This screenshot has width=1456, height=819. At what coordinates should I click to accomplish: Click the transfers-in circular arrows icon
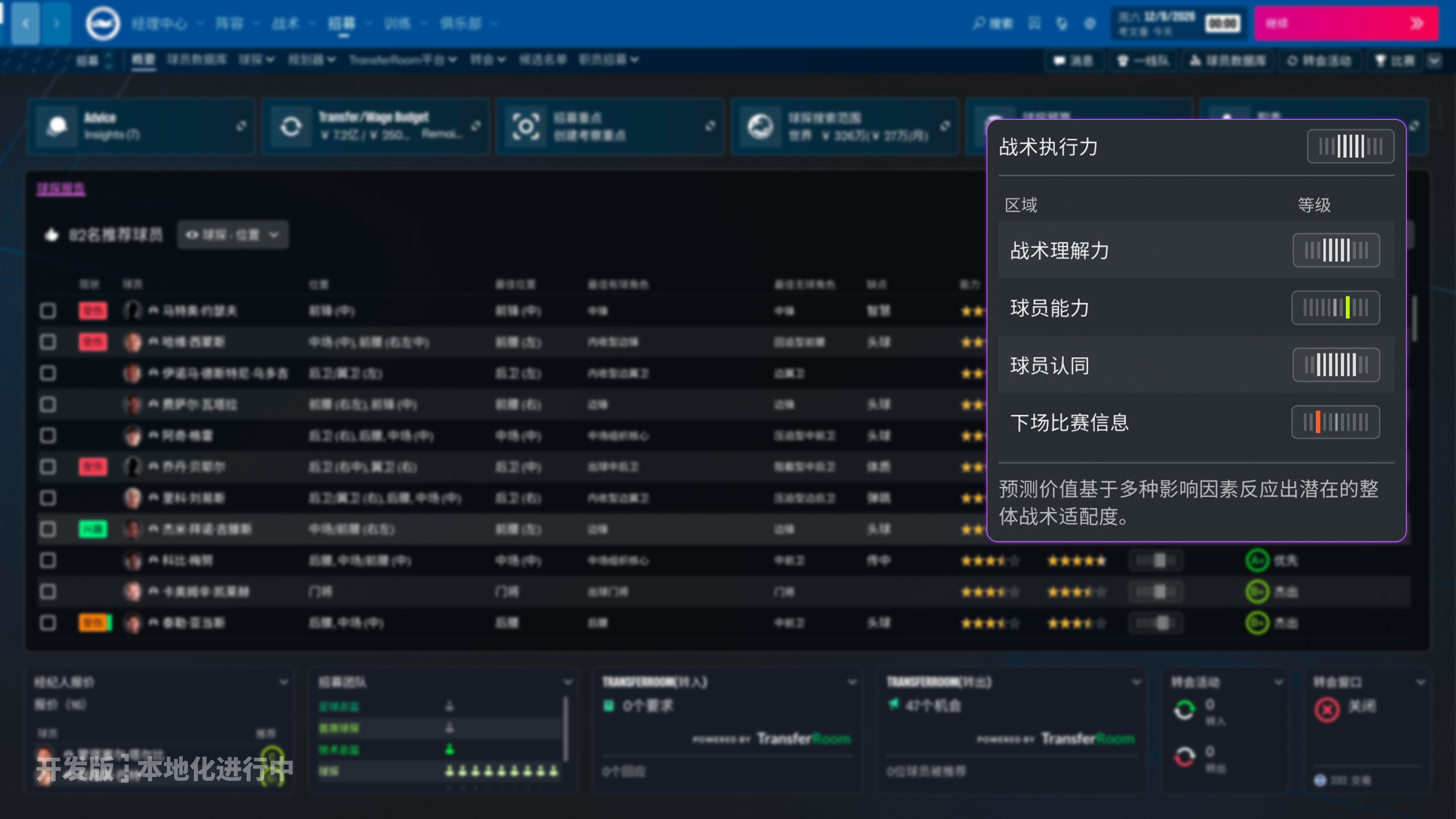click(1185, 710)
